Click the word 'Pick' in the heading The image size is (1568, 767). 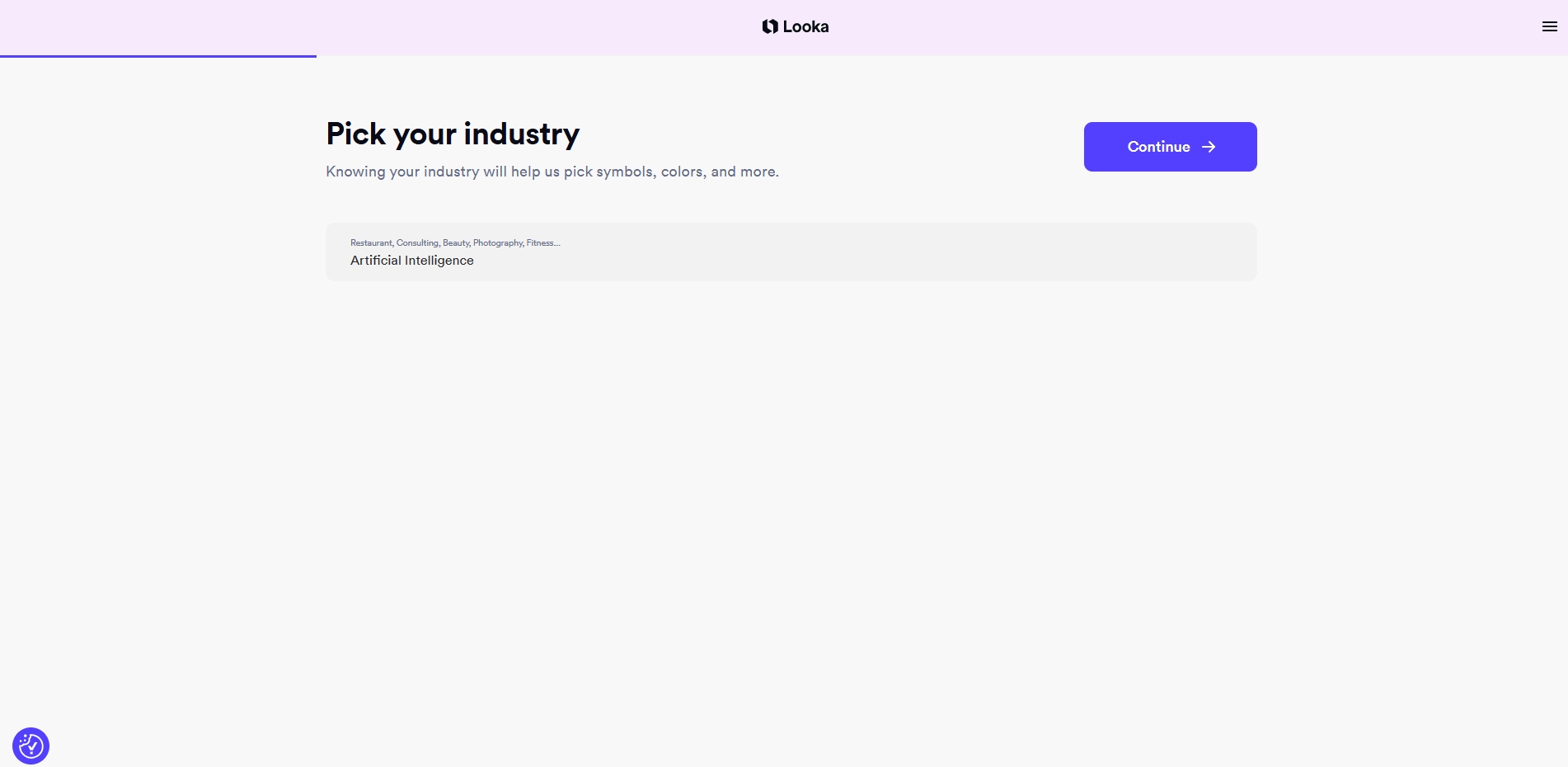pyautogui.click(x=356, y=134)
